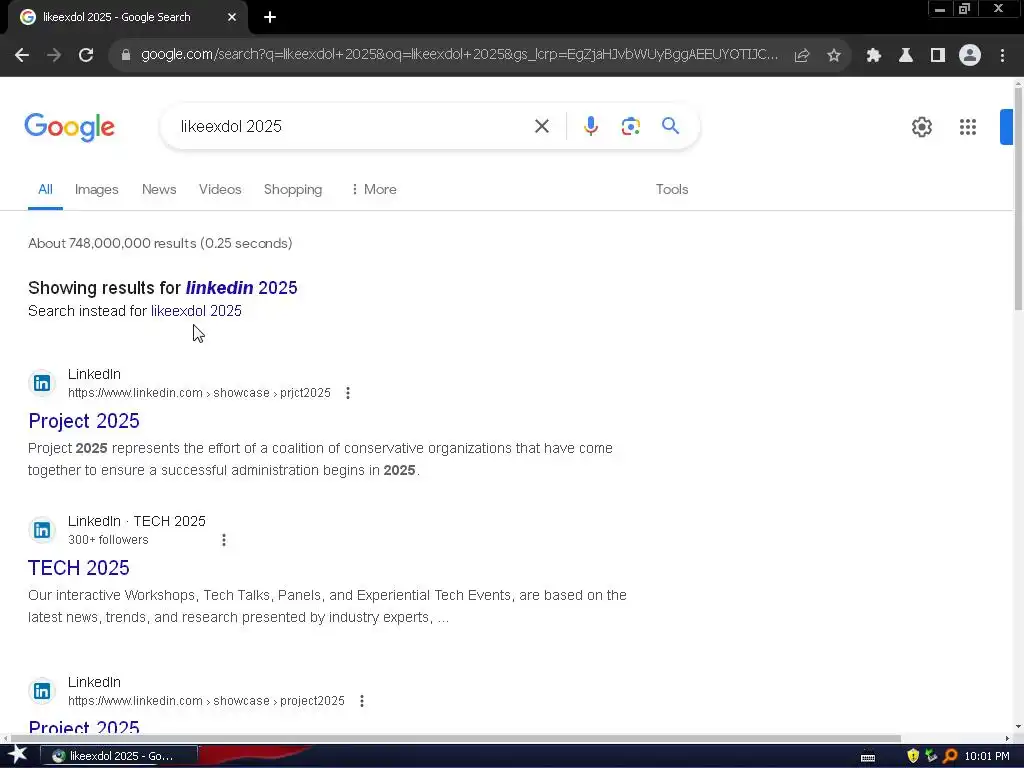1024x768 pixels.
Task: Bookmark this page with the star icon
Action: [x=834, y=56]
